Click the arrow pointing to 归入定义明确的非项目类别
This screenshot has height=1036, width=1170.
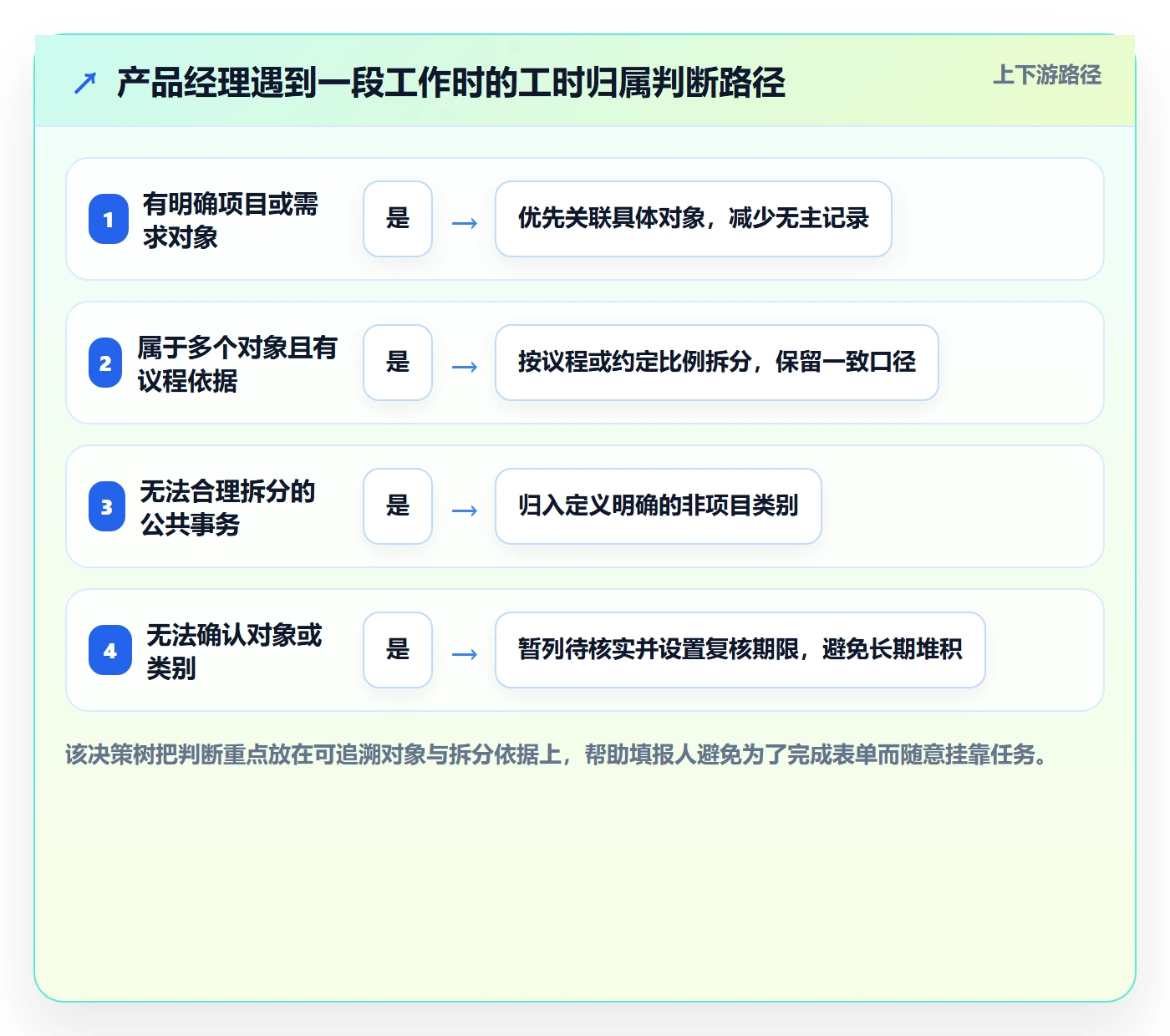[465, 510]
